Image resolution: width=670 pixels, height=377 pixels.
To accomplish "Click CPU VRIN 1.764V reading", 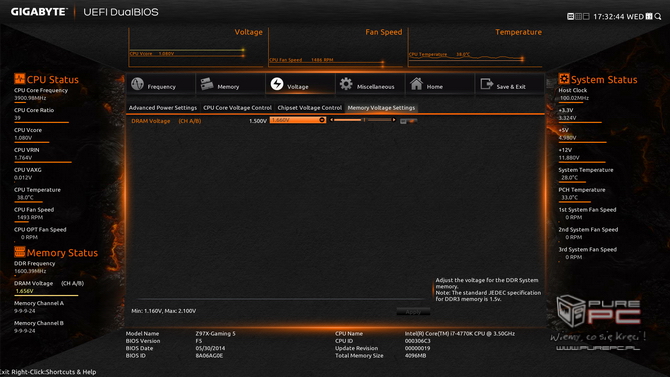I will coord(26,154).
